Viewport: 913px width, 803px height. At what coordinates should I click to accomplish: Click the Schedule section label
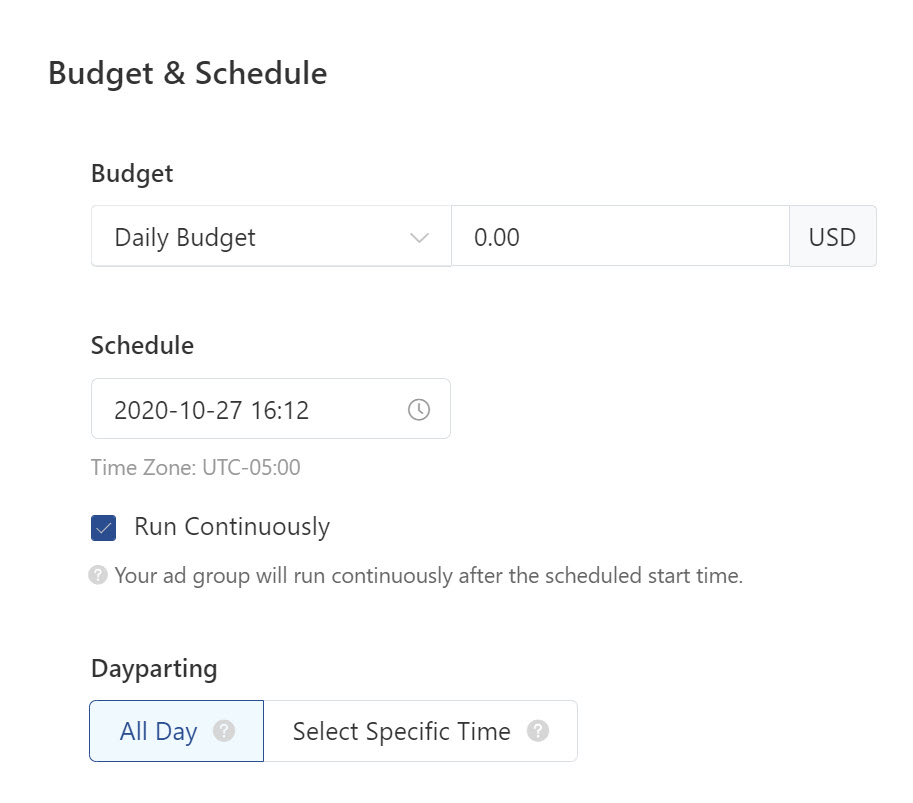(x=142, y=345)
